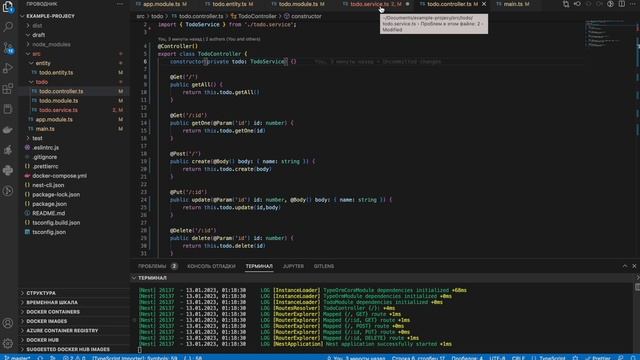Close the bottom panel
Viewport: 640px width, 360px height.
(634, 266)
